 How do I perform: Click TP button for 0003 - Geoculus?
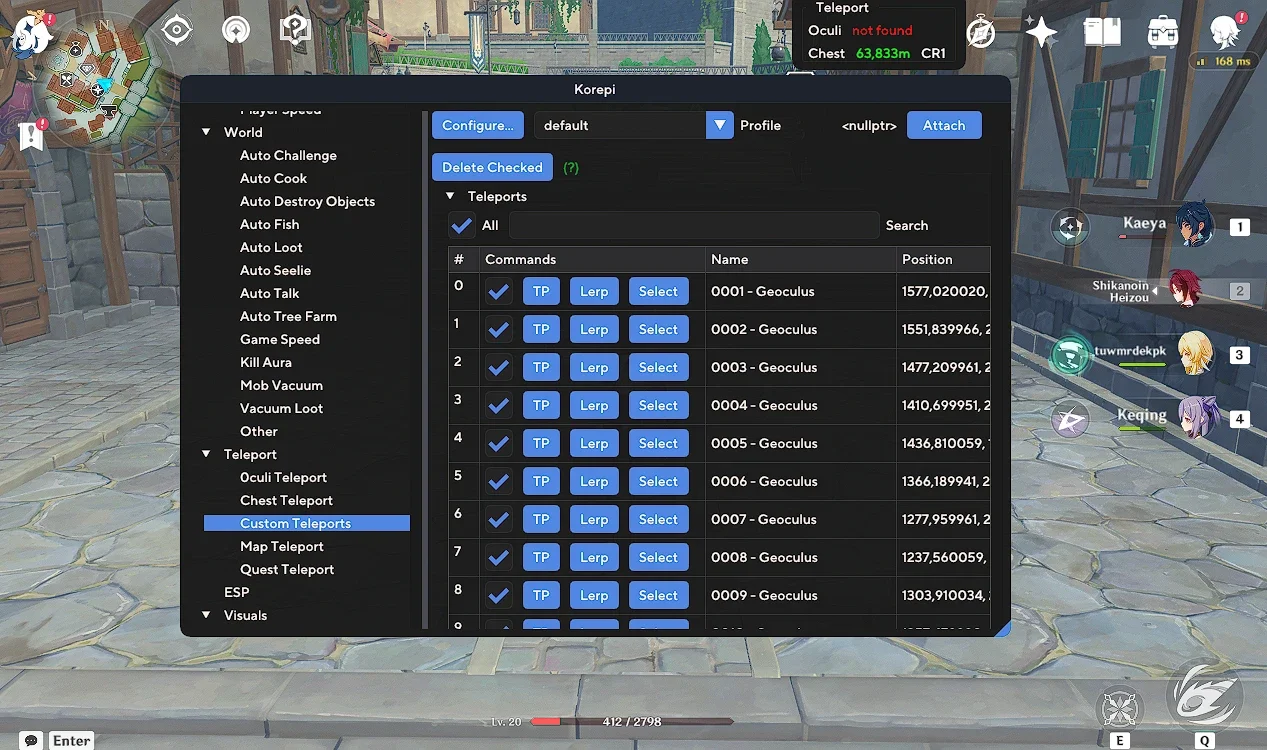tap(541, 368)
